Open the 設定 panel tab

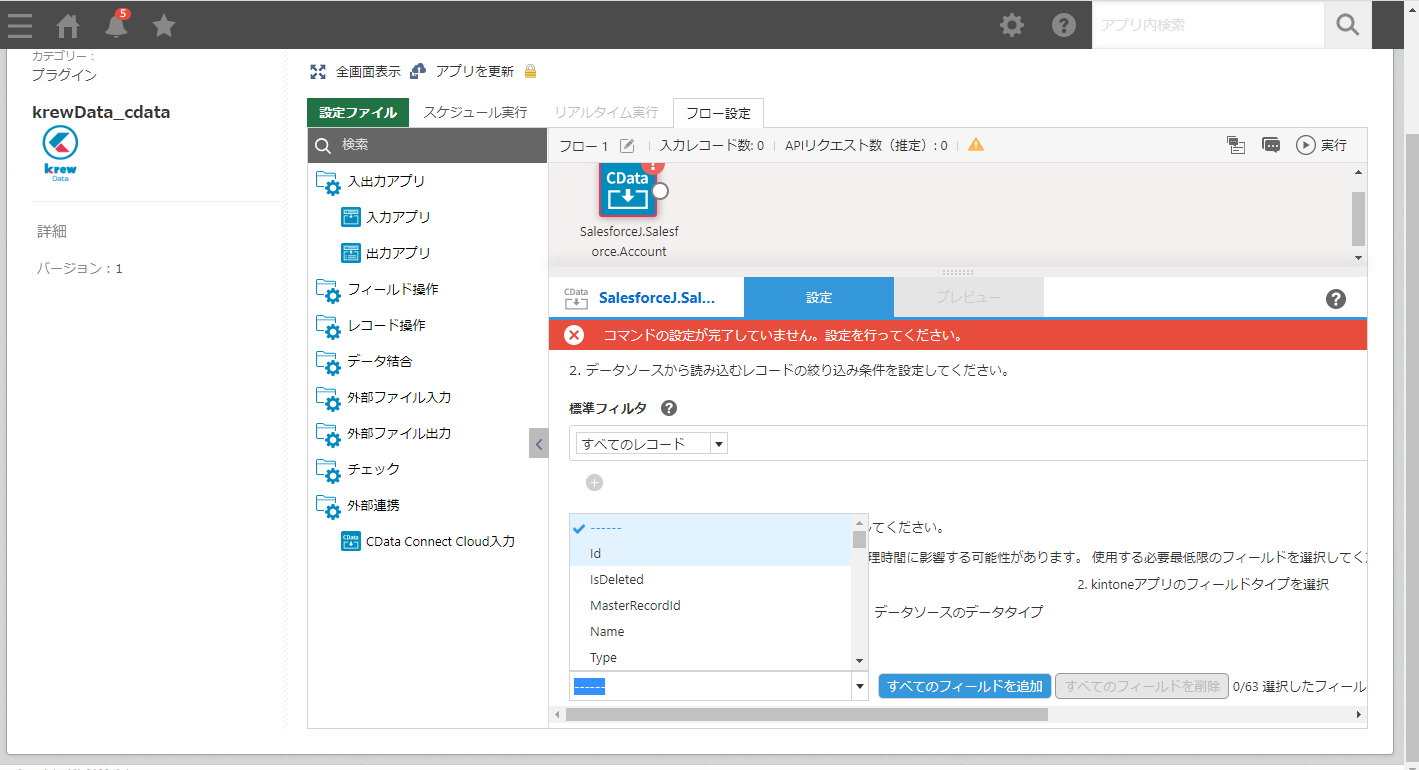[819, 298]
